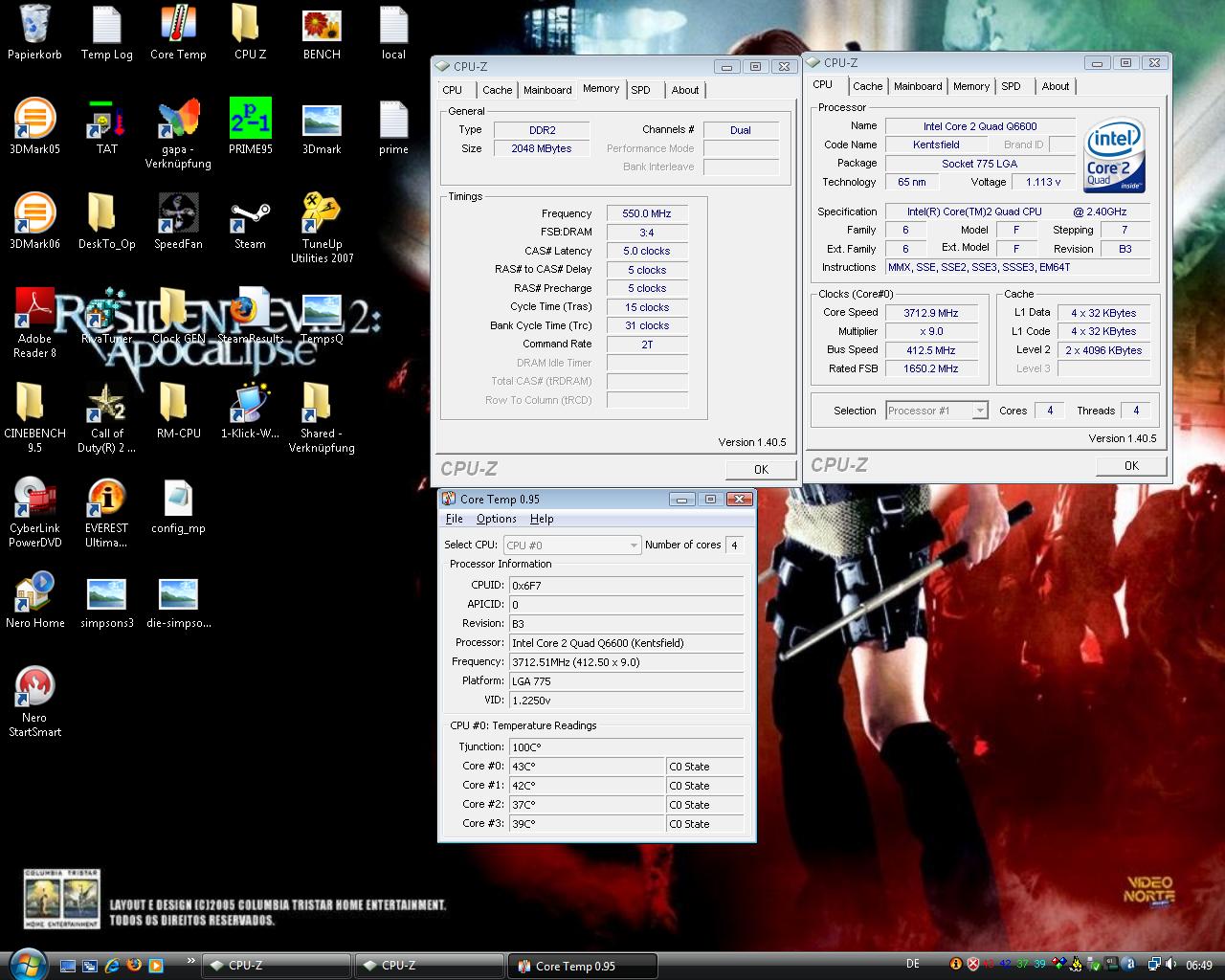Open the gapa Verknüpfung shortcut
The width and height of the screenshot is (1225, 980).
(178, 133)
